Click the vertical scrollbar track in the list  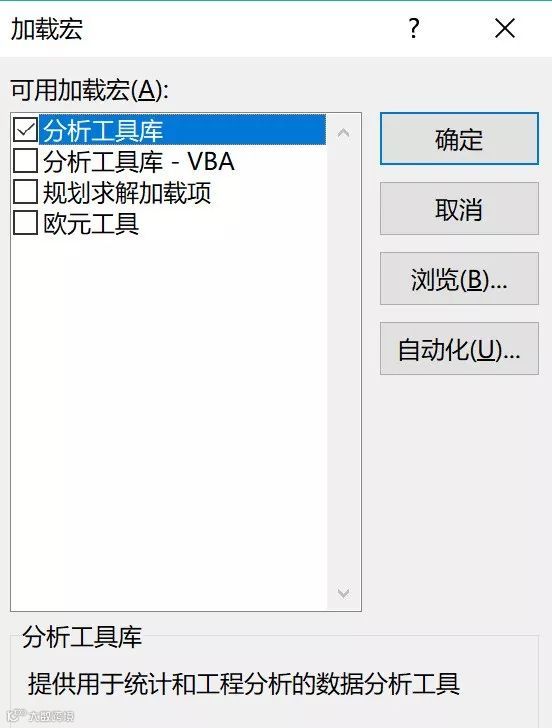(344, 362)
